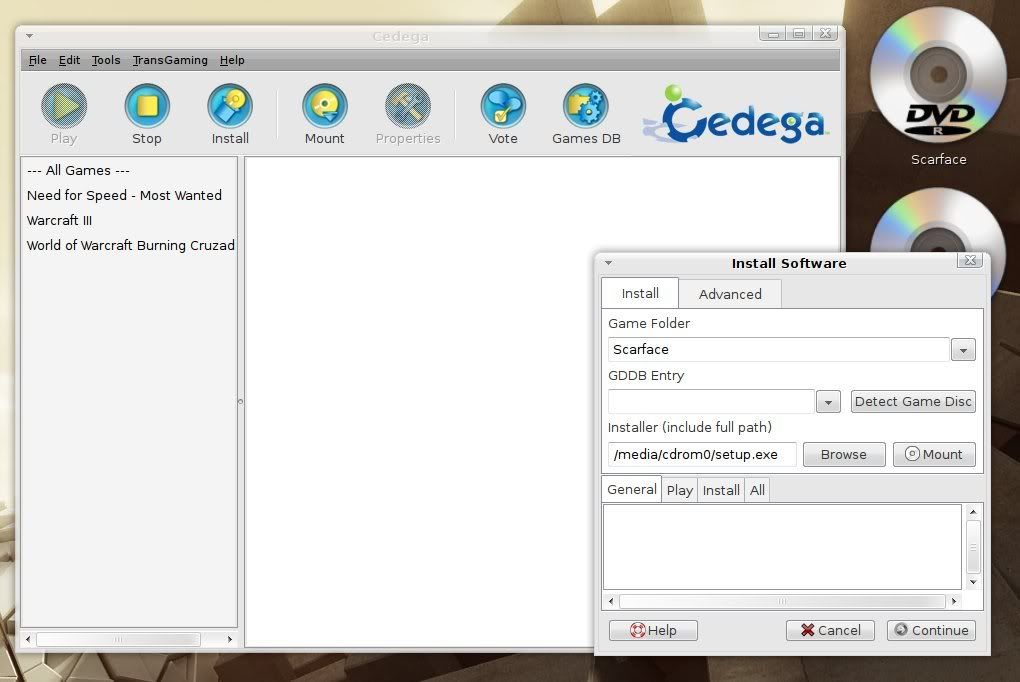Click the log vertical scrollbar up arrow
The image size is (1020, 682).
click(x=973, y=512)
